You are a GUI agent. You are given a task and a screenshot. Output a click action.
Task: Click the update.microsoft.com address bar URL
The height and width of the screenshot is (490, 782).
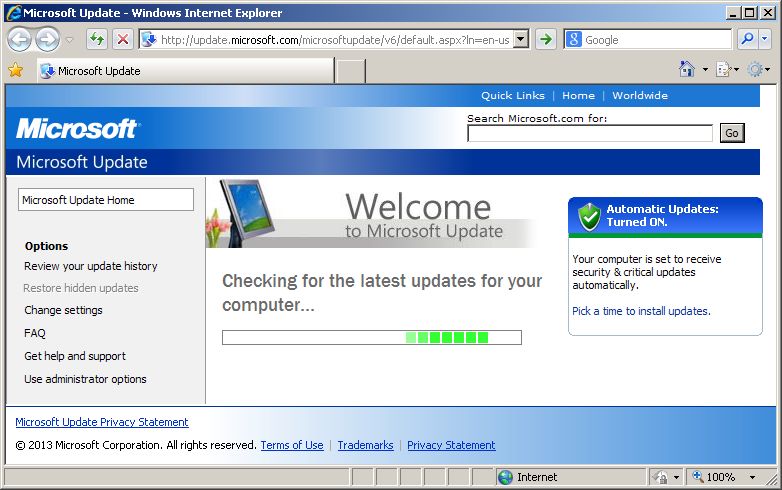[x=335, y=40]
